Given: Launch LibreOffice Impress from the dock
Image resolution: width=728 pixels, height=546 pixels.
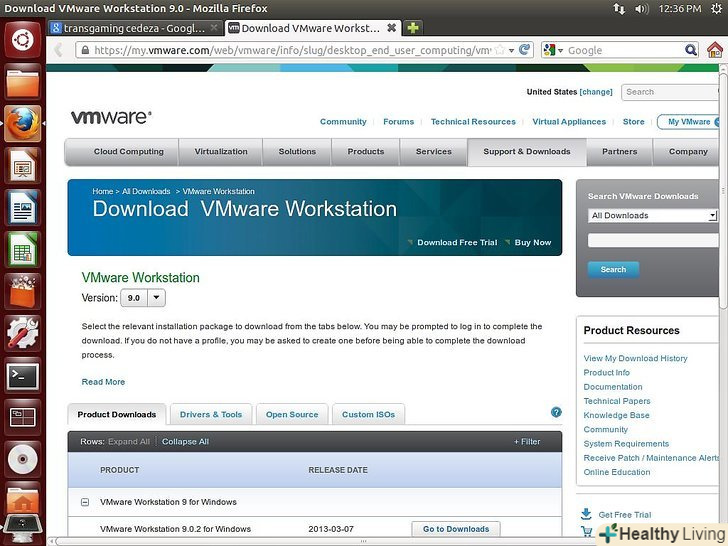Looking at the screenshot, I should (22, 165).
